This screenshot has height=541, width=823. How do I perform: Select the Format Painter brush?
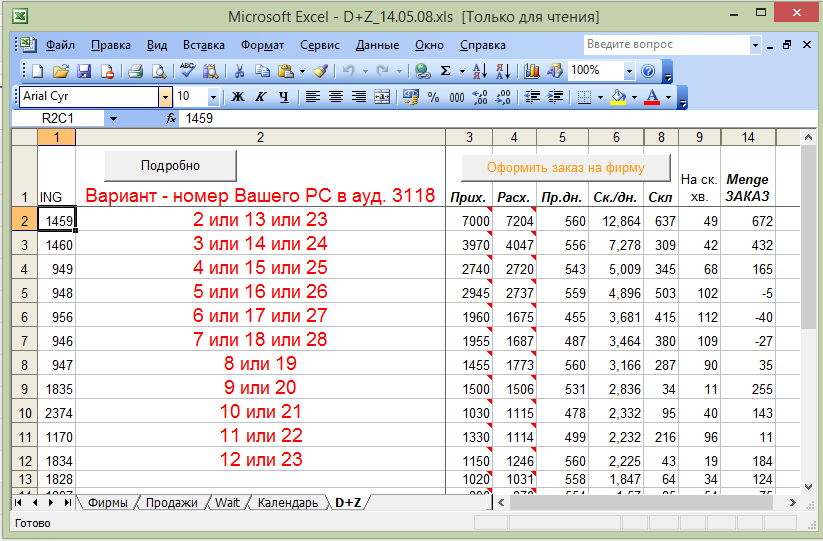tap(319, 72)
